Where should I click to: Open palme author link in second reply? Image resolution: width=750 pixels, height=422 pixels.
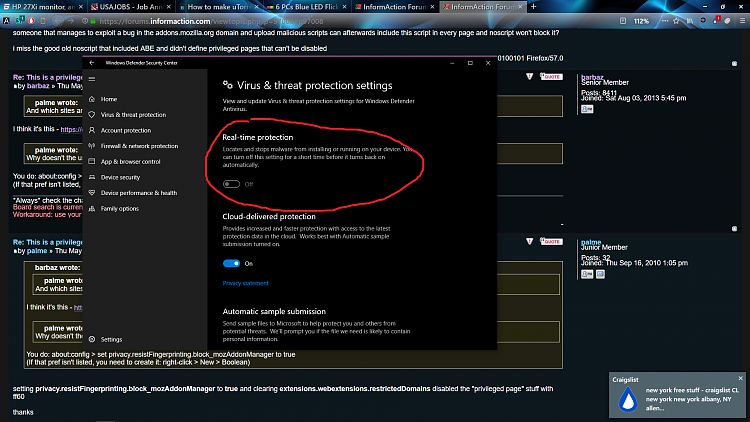click(x=37, y=251)
